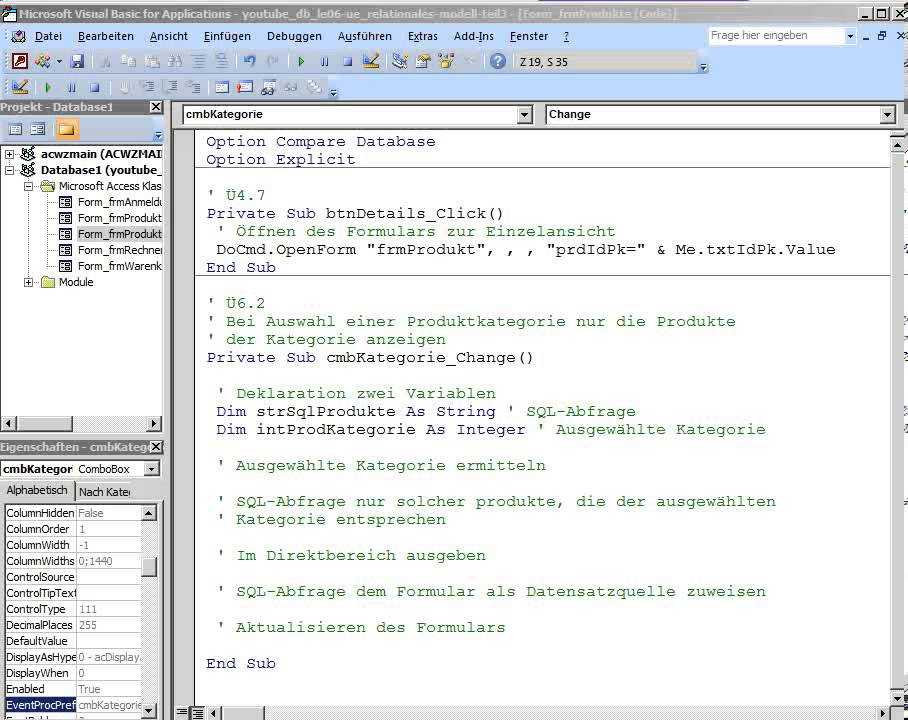This screenshot has height=720, width=908.
Task: Open debug toolbar options arrow
Action: 334,92
